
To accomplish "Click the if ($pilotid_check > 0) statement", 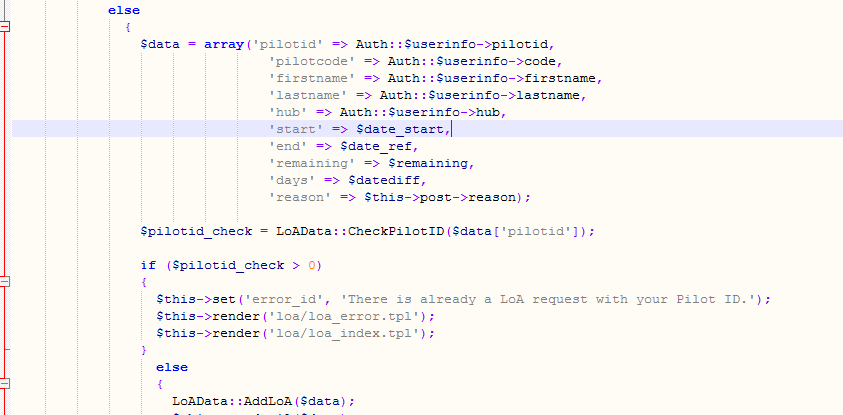I will pyautogui.click(x=231, y=265).
